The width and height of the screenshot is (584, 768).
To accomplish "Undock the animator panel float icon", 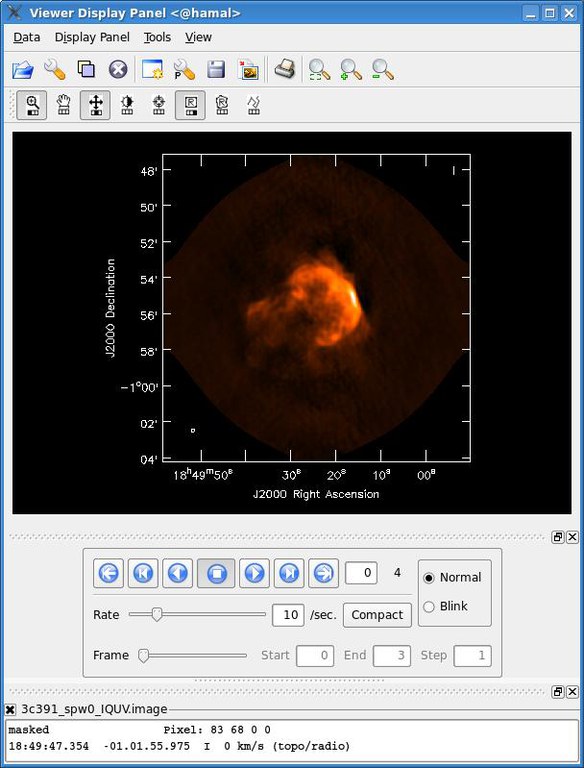I will pyautogui.click(x=558, y=537).
